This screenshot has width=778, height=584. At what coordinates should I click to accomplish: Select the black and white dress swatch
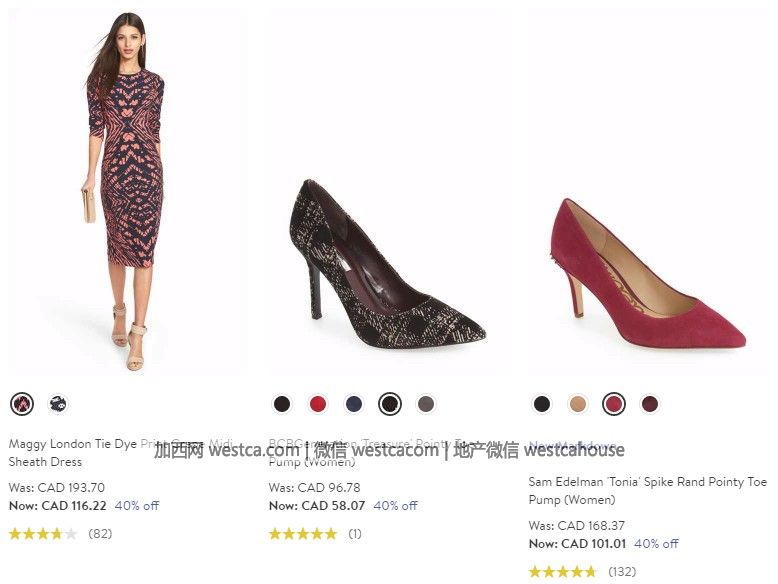coord(58,403)
